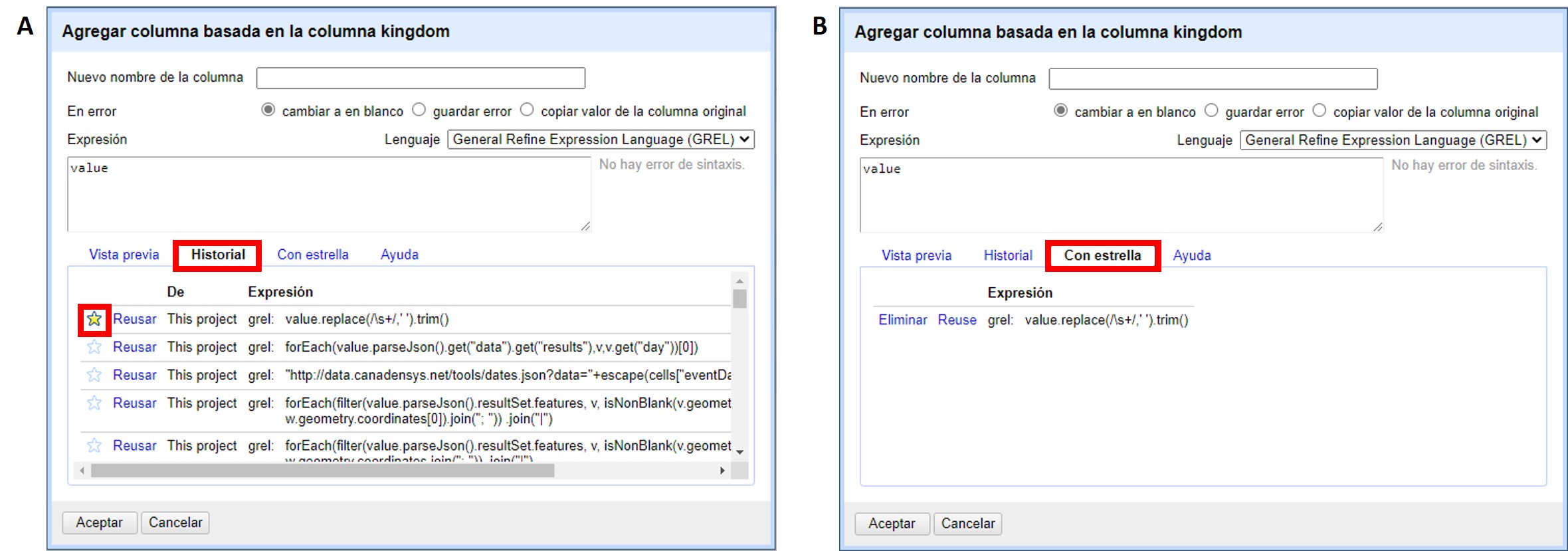Focus the new column name field in panel A
This screenshot has height=551, width=1568.
pos(421,78)
